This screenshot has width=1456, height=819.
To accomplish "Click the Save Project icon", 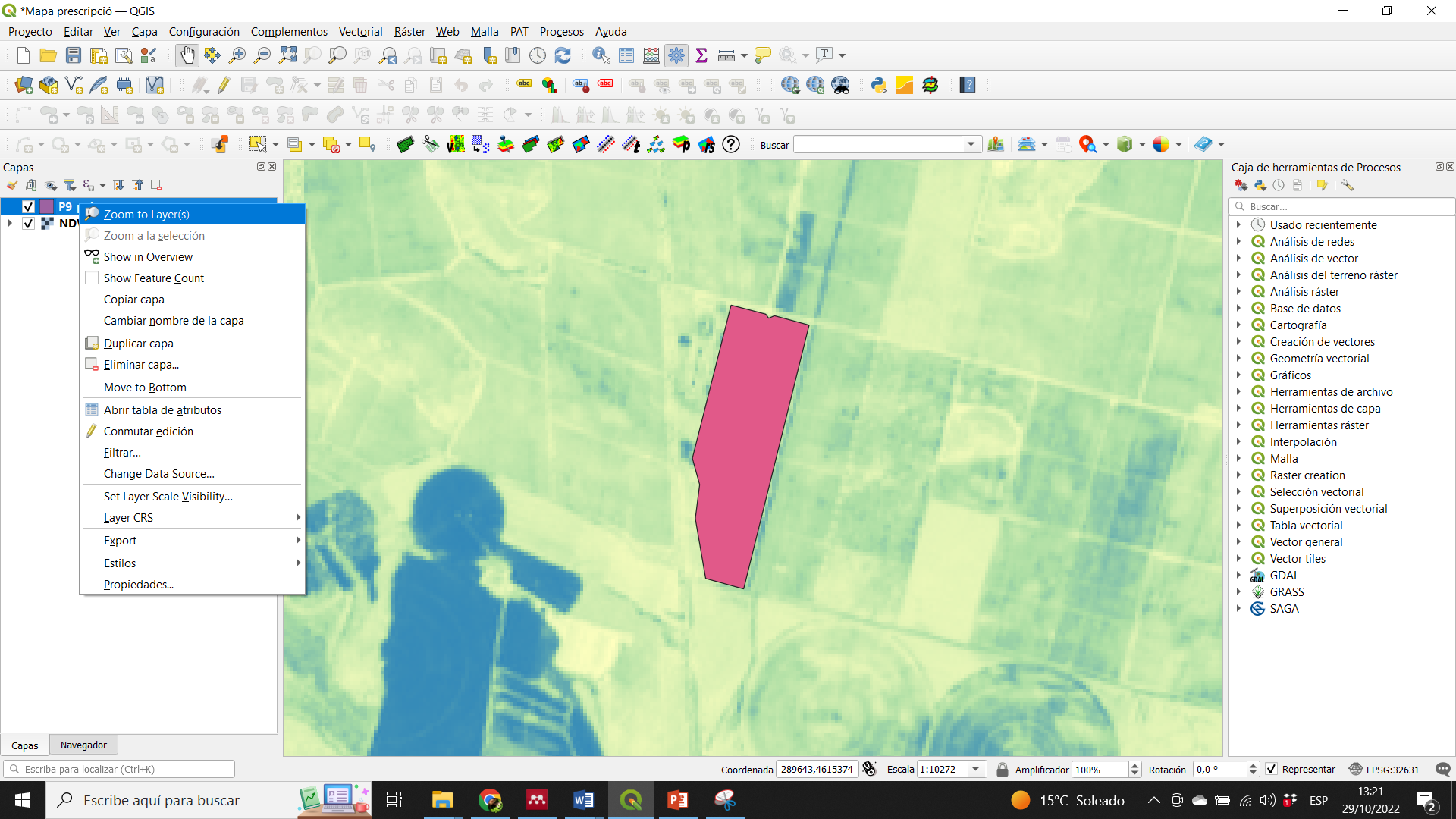I will click(74, 55).
